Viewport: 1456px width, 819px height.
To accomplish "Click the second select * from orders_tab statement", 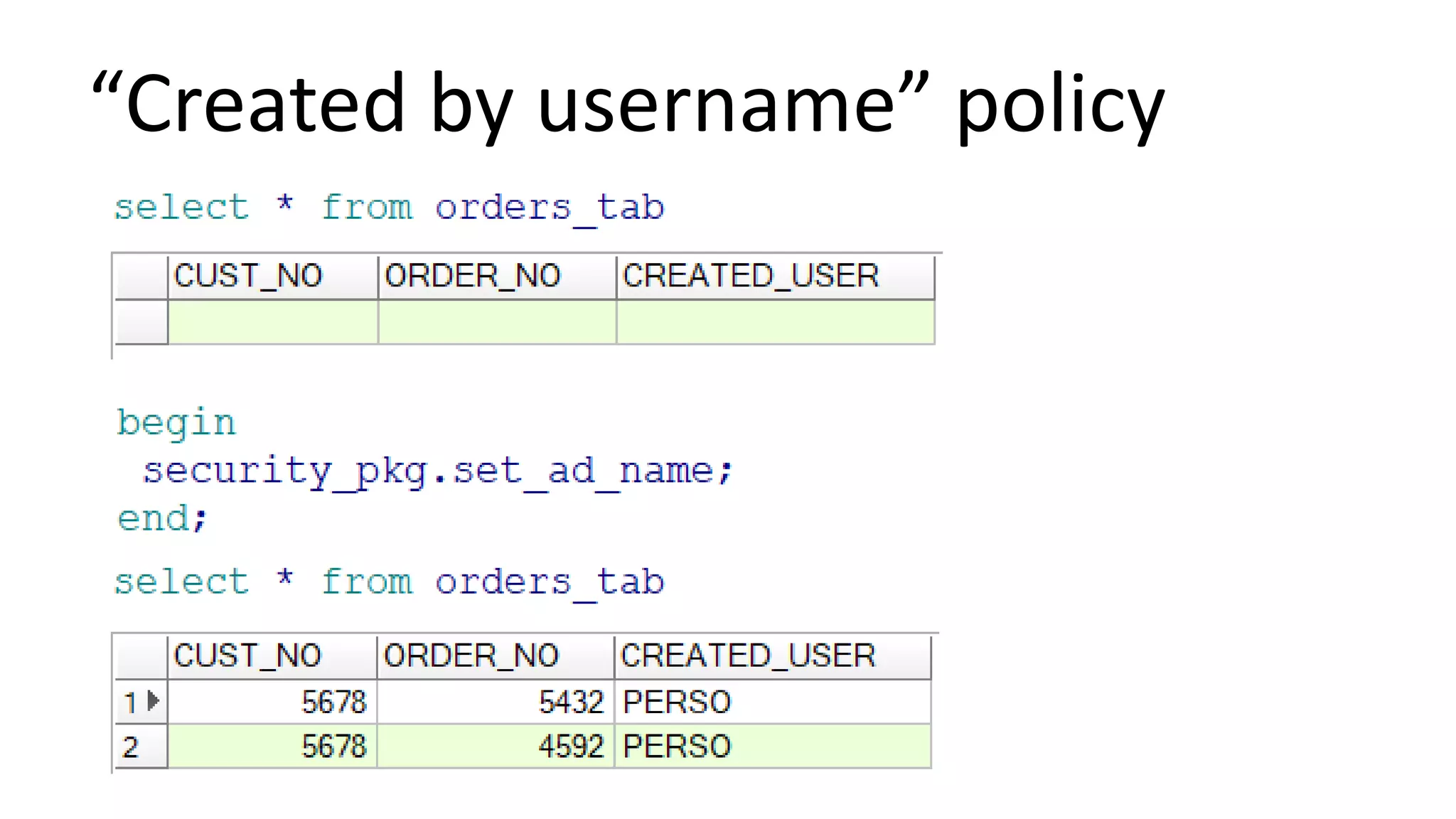I will tap(389, 583).
